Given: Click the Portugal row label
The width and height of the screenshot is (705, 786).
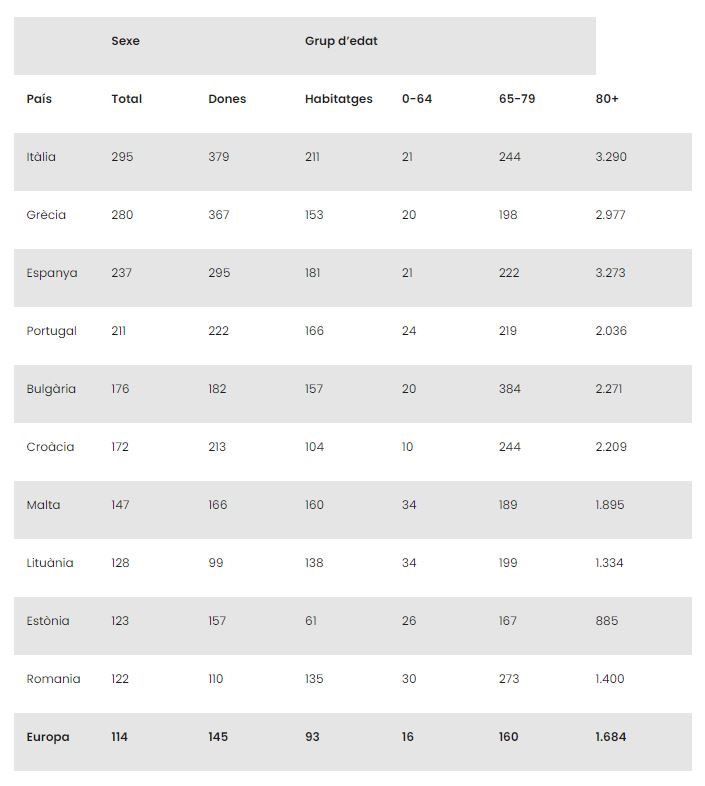Looking at the screenshot, I should pyautogui.click(x=52, y=331).
